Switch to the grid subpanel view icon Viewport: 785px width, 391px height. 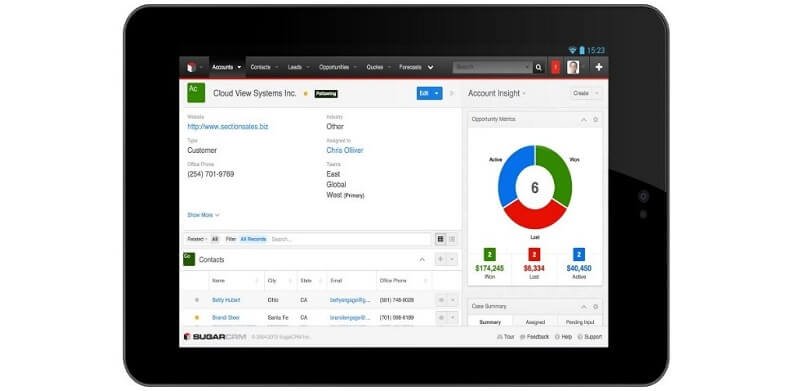pyautogui.click(x=441, y=239)
